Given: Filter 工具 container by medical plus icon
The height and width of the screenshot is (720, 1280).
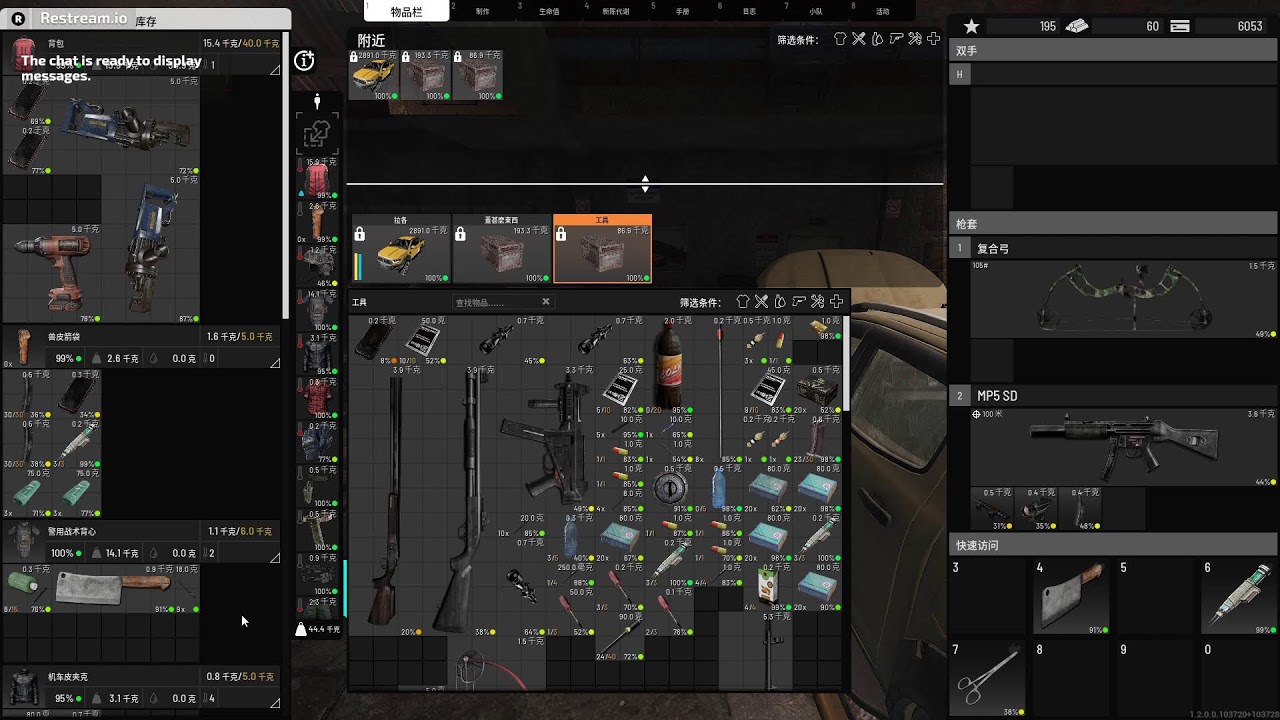Looking at the screenshot, I should point(836,301).
